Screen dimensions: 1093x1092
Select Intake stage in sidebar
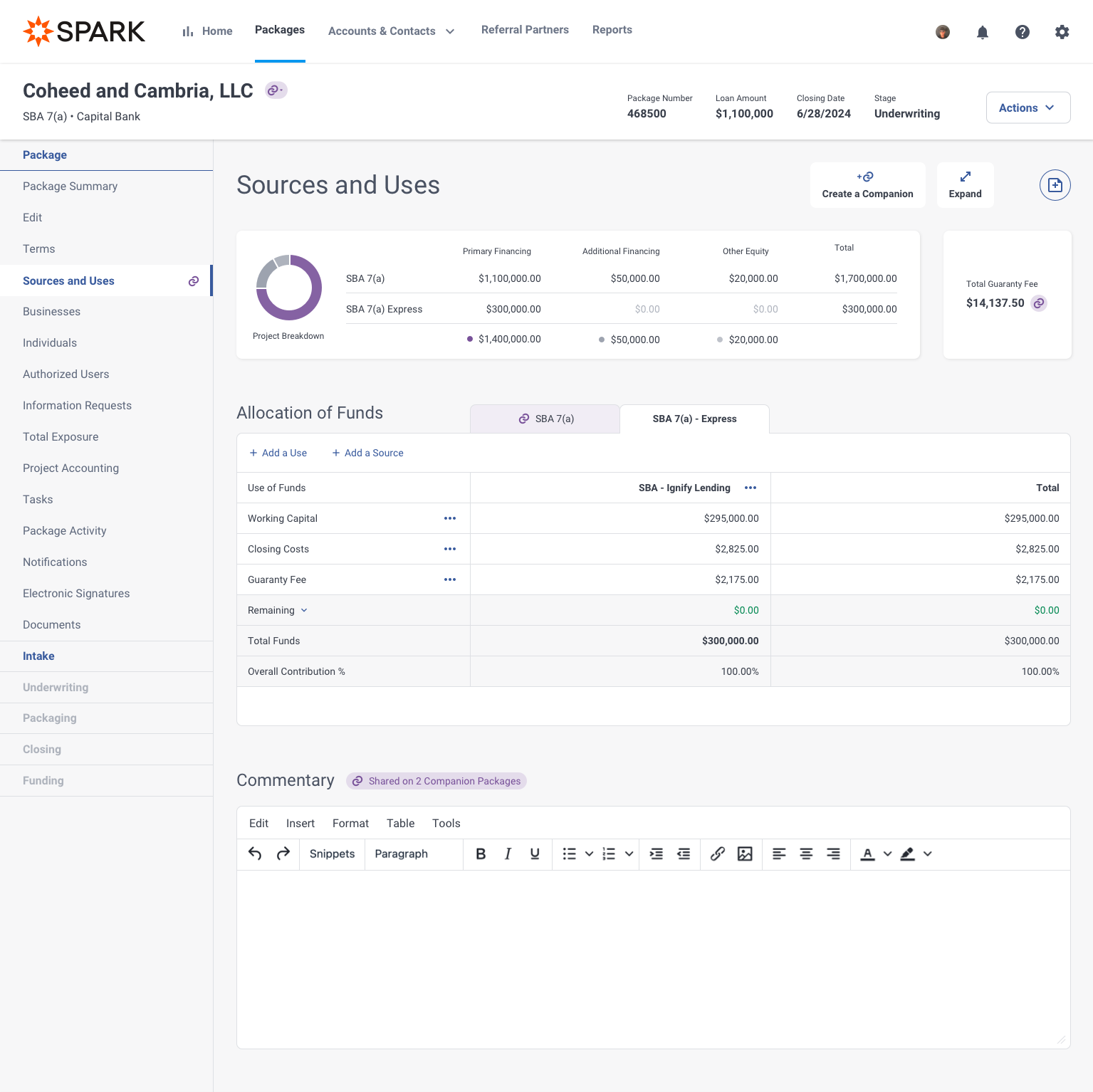[x=38, y=656]
